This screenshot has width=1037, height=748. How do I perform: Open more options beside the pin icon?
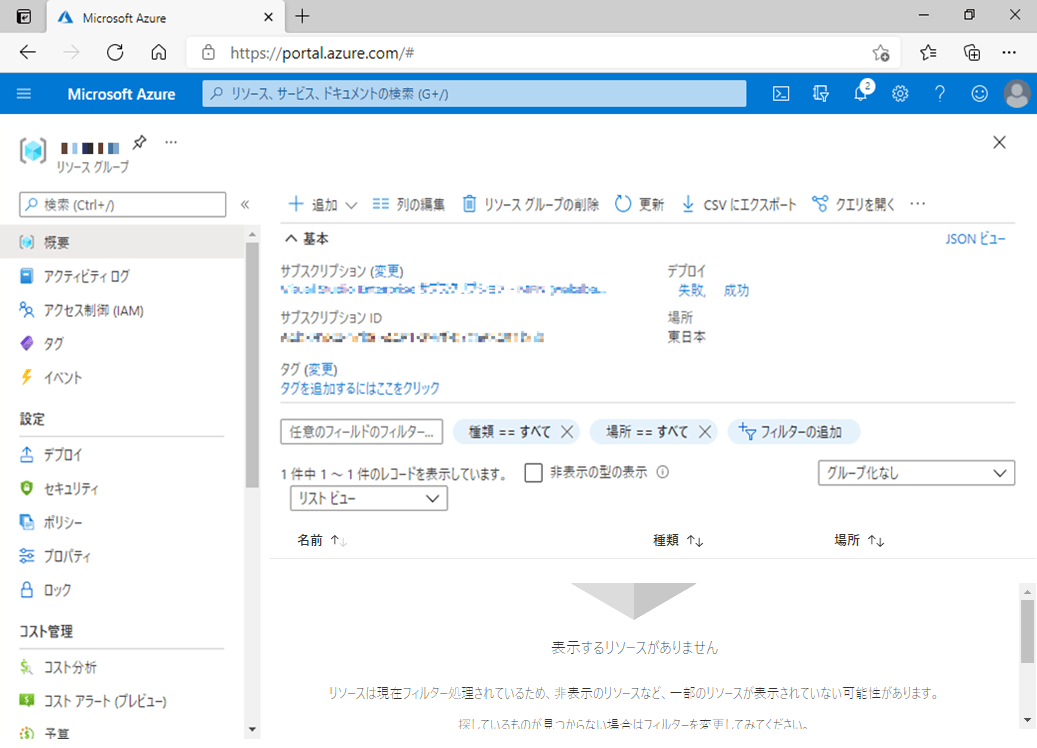pyautogui.click(x=171, y=142)
